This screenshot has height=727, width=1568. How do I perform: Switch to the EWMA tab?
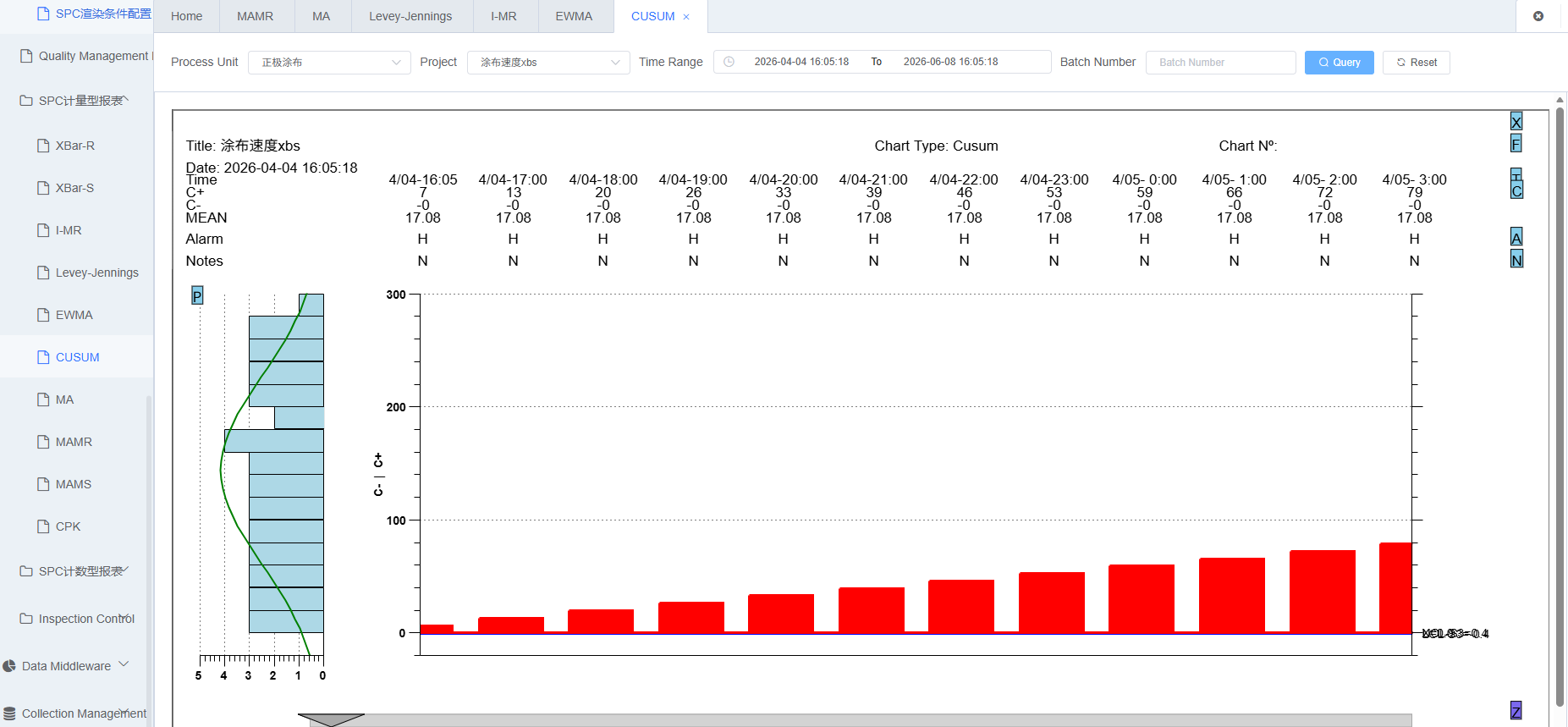coord(574,16)
